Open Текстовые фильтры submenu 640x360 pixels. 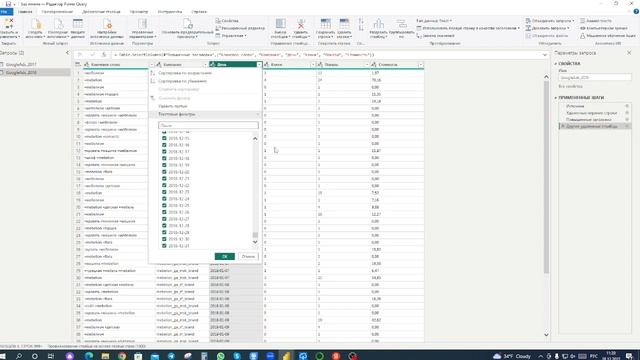point(205,114)
